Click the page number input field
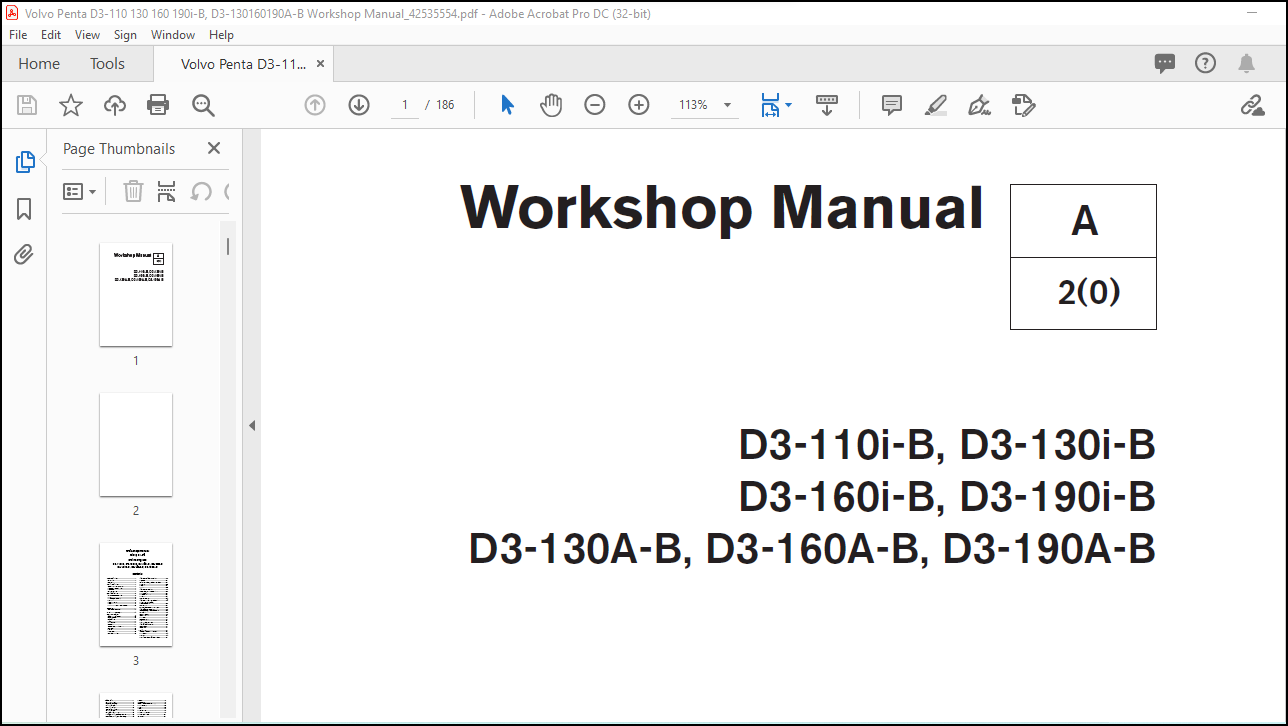This screenshot has height=726, width=1288. (404, 105)
